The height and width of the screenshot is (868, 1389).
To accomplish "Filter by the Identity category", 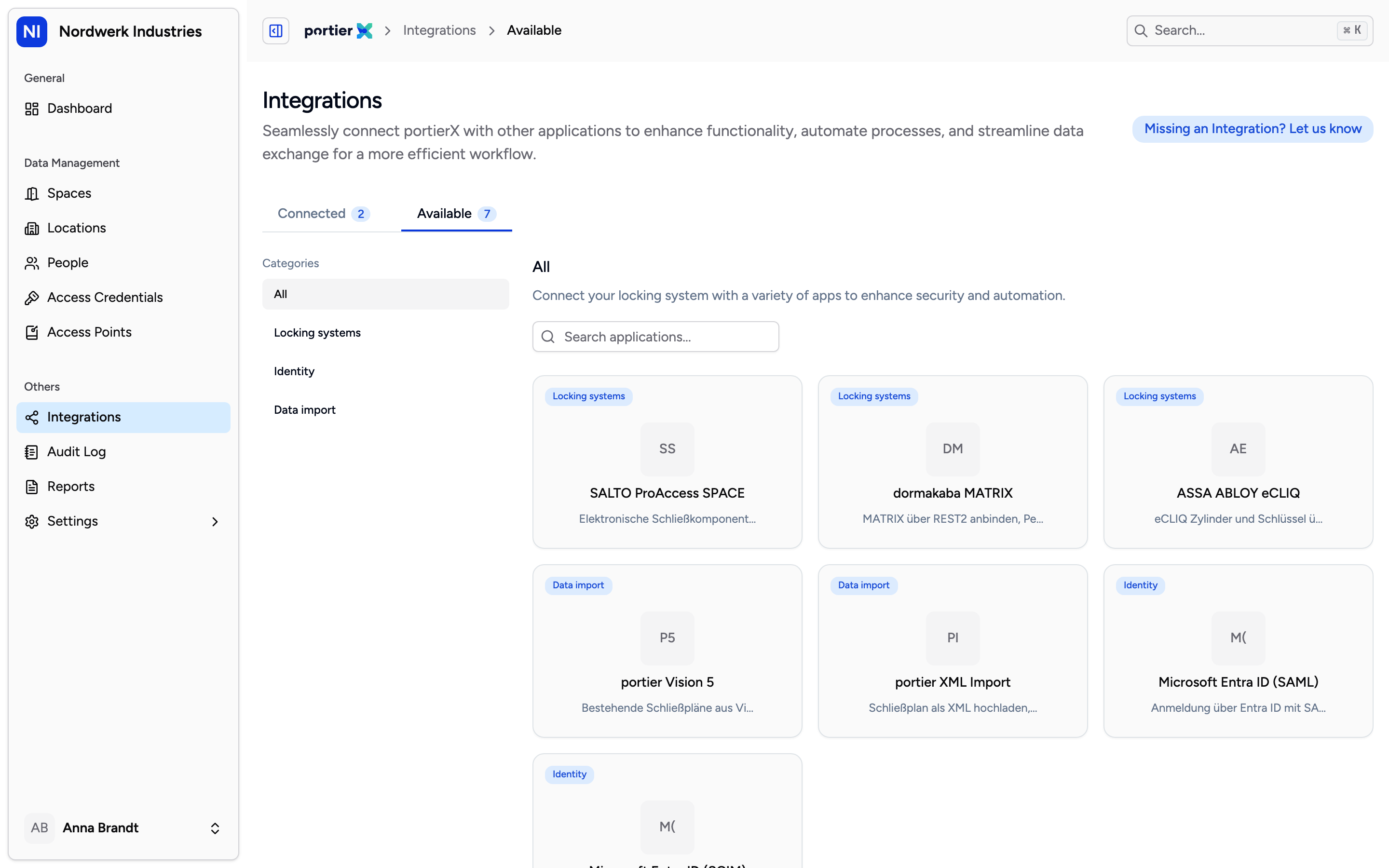I will (x=386, y=371).
